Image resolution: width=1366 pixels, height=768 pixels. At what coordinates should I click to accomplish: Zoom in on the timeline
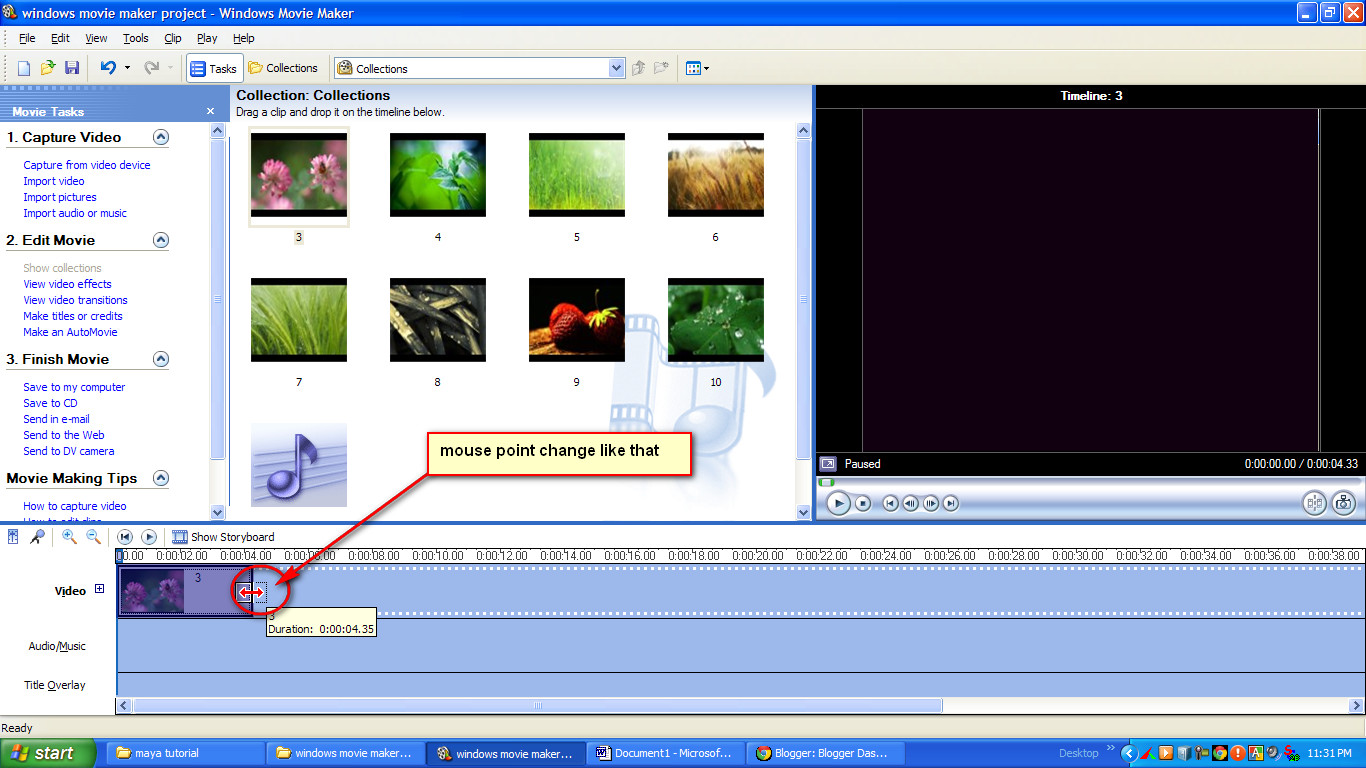[x=69, y=537]
